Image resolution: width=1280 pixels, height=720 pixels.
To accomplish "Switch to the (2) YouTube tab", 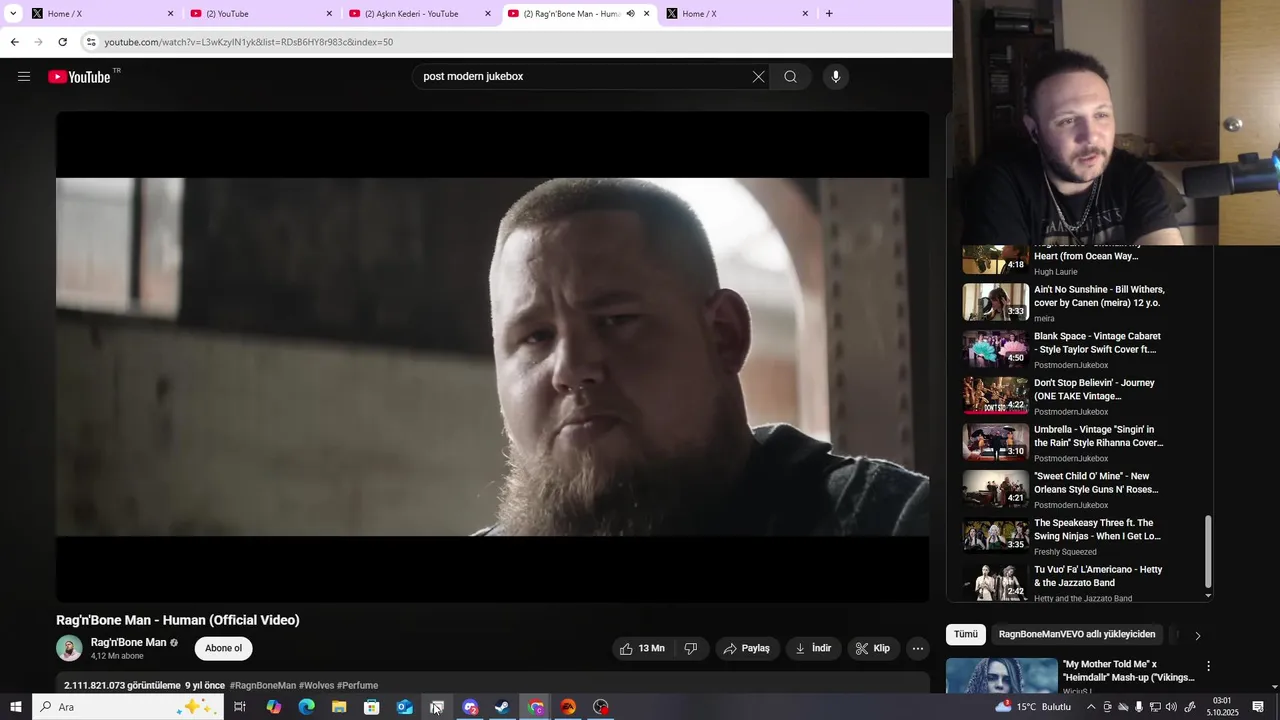I will [260, 14].
